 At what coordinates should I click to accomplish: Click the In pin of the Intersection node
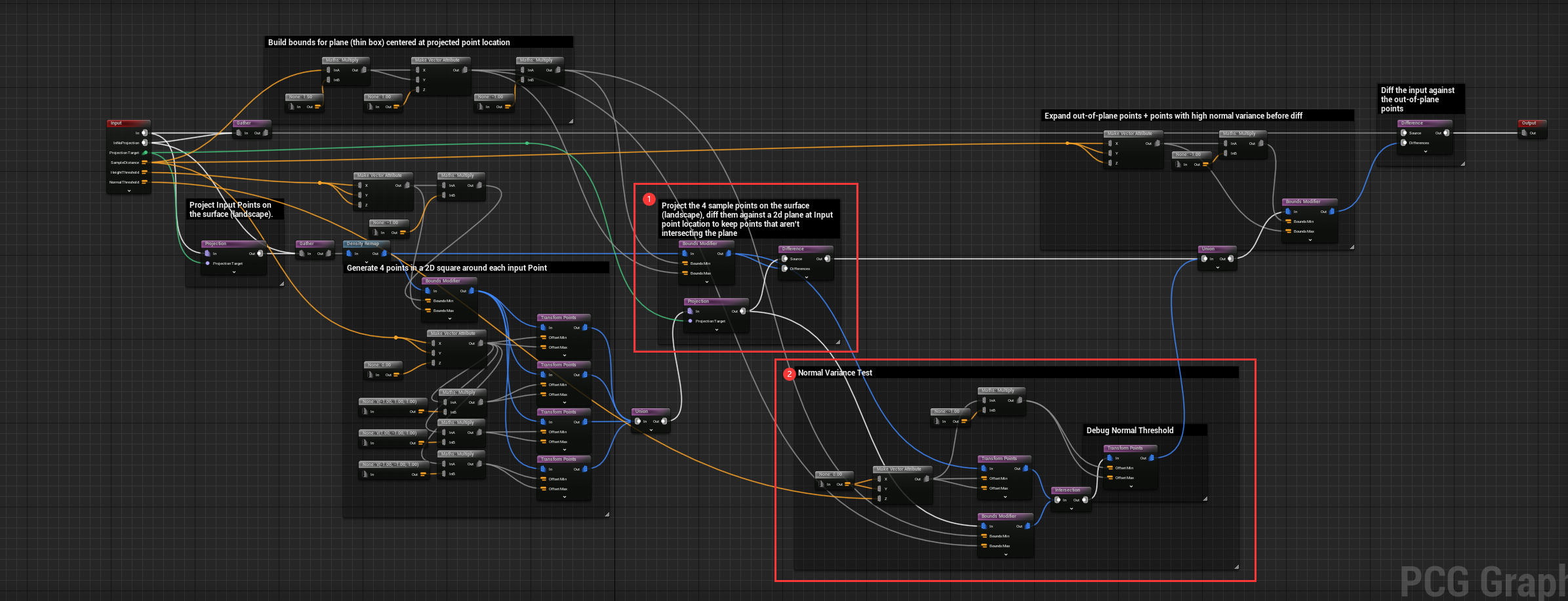point(1058,499)
